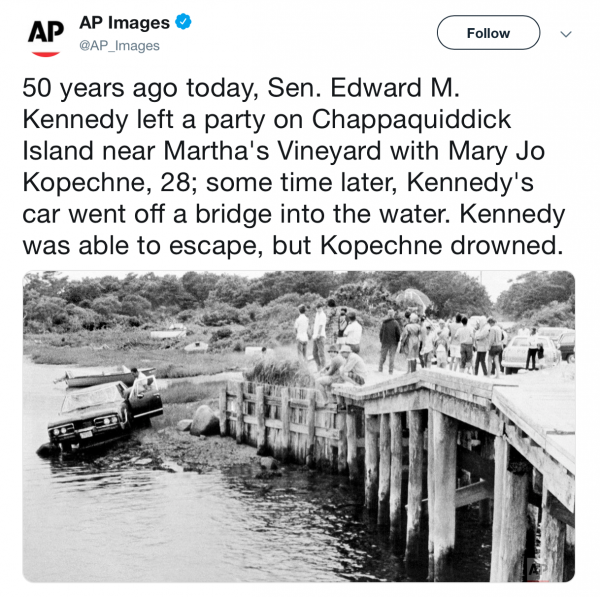Image resolution: width=600 pixels, height=597 pixels.
Task: Open the Chappaquiddick bridge photo
Action: 299,426
